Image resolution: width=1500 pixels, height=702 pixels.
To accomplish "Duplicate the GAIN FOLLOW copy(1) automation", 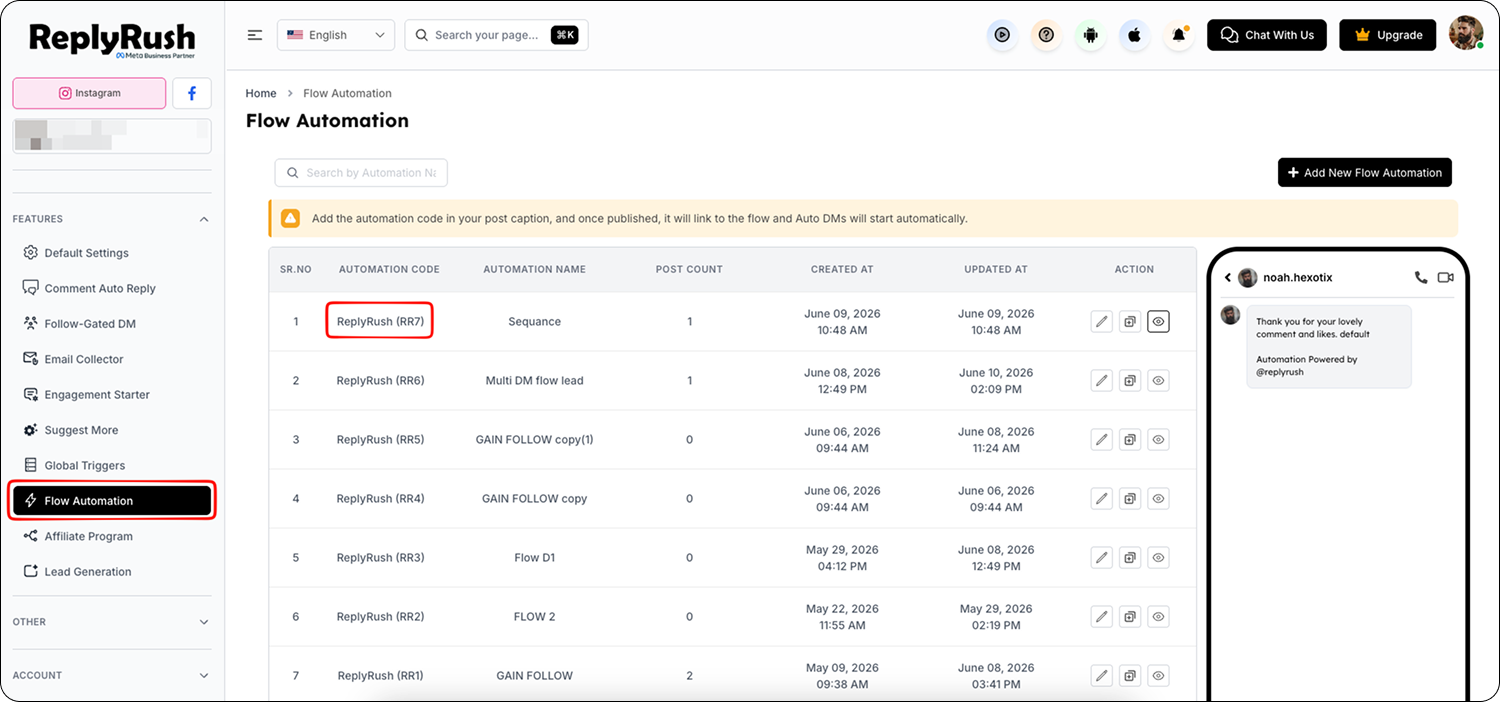I will point(1130,440).
